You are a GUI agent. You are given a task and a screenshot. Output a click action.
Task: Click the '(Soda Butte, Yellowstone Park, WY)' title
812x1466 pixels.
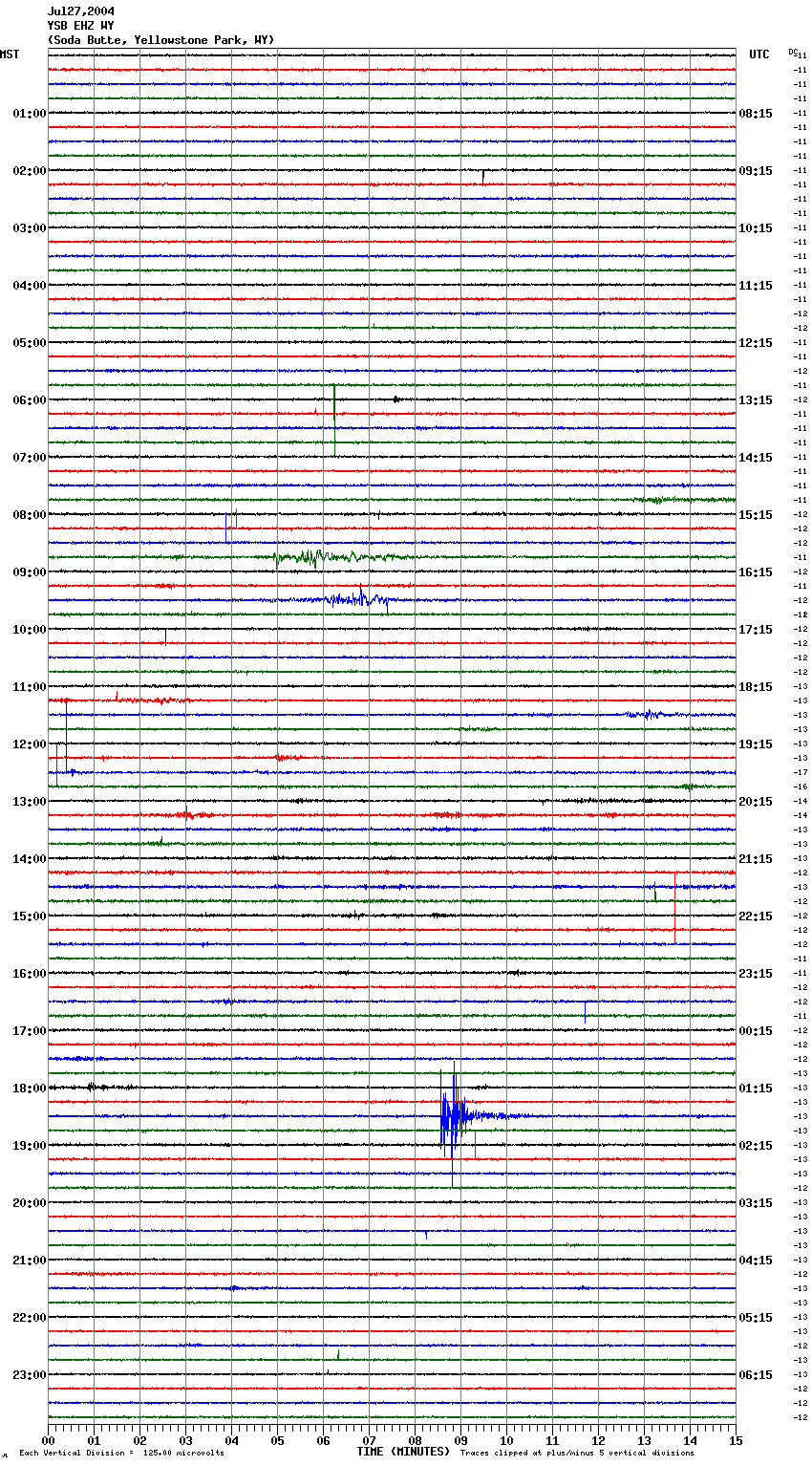(x=161, y=40)
